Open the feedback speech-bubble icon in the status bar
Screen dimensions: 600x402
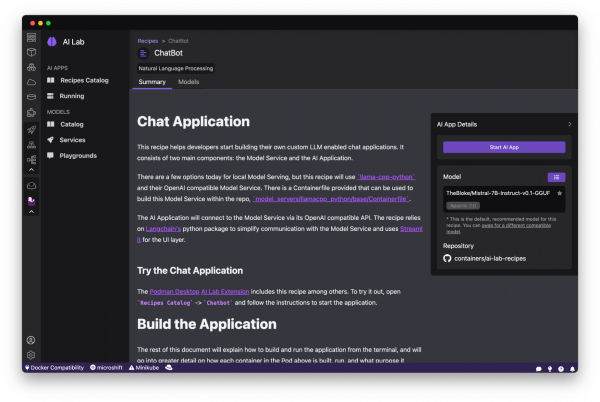point(538,369)
